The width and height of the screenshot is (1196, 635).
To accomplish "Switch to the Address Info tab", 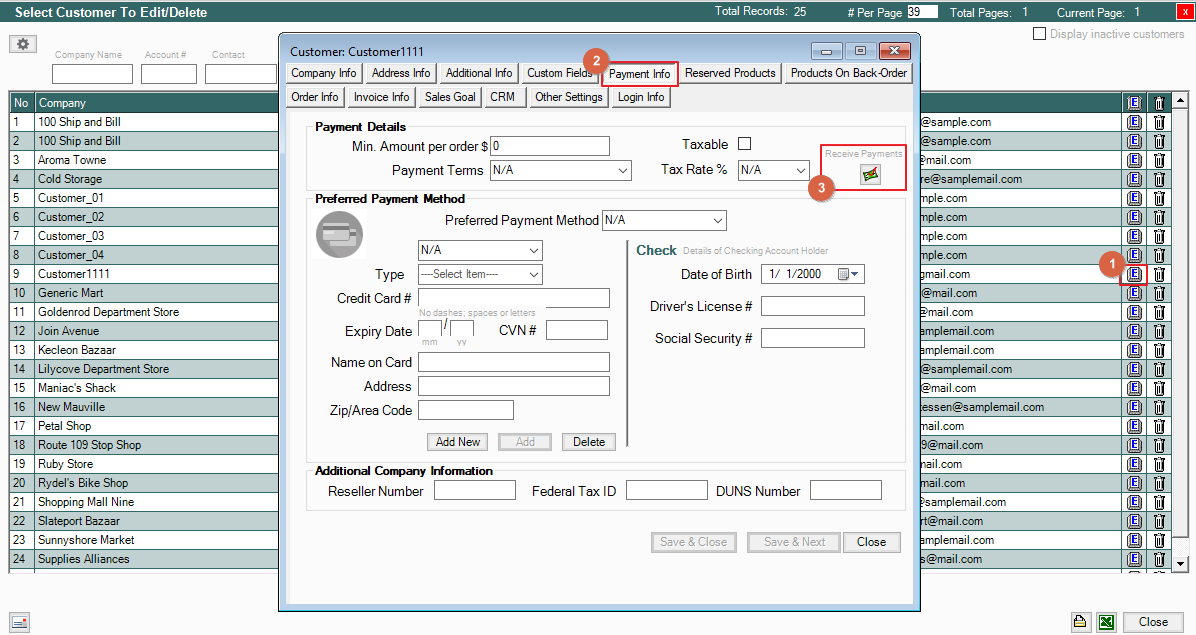I will tap(401, 73).
